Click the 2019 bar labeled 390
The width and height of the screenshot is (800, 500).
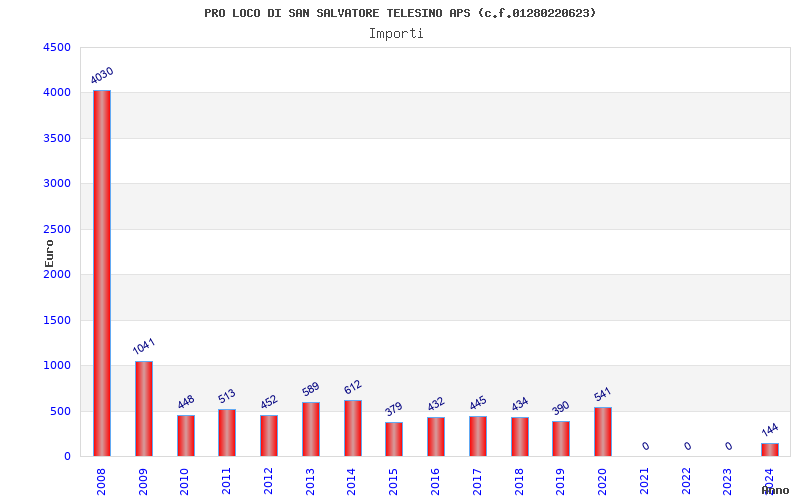point(561,439)
